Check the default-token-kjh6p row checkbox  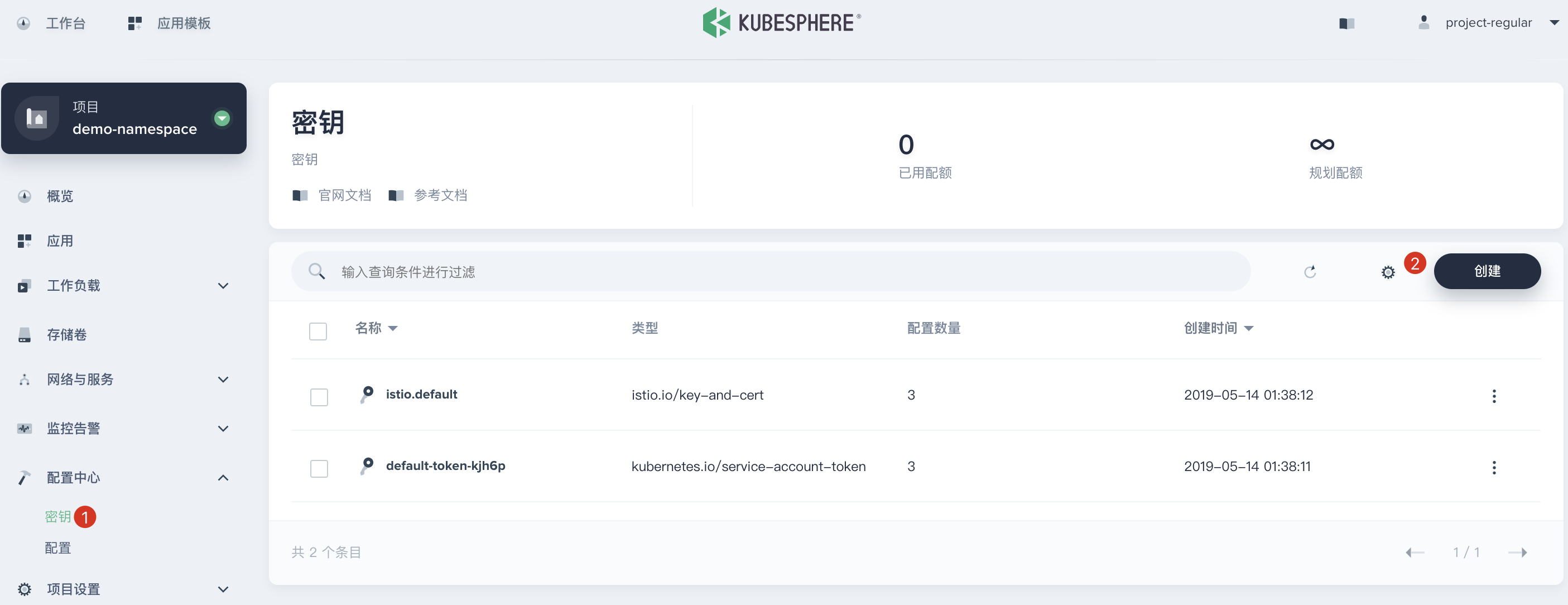click(x=319, y=468)
